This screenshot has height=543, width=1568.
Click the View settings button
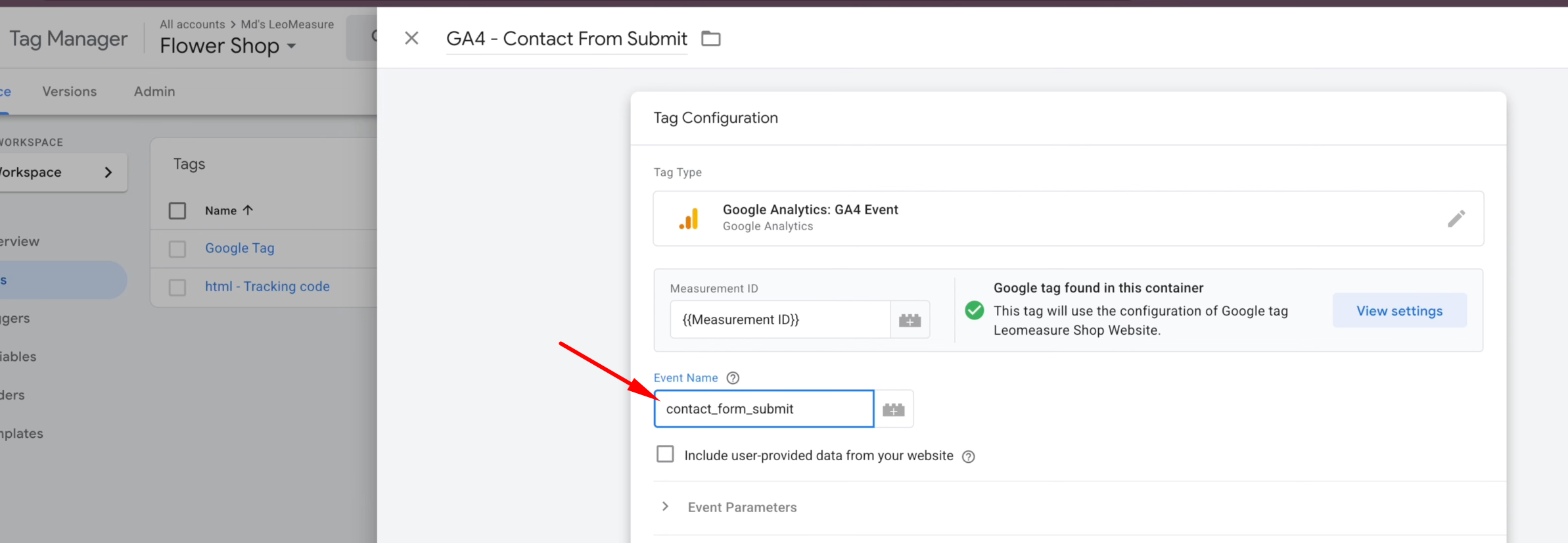point(1399,311)
